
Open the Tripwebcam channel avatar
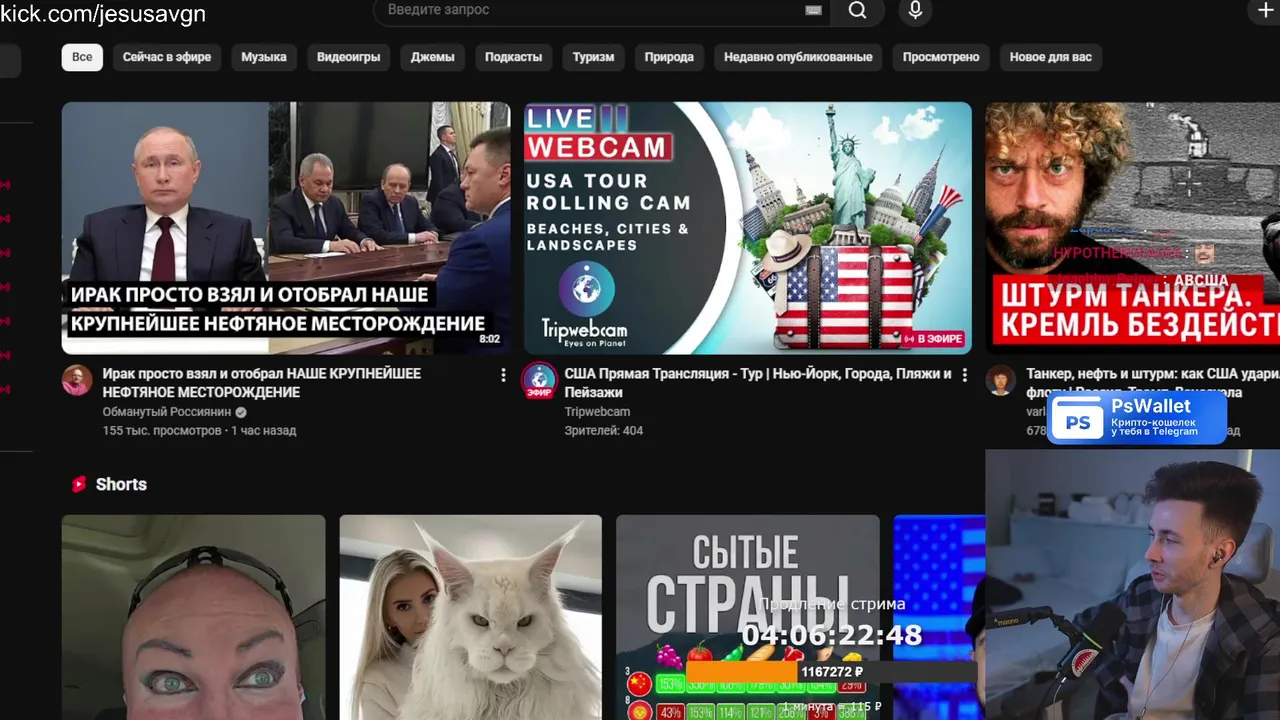539,380
